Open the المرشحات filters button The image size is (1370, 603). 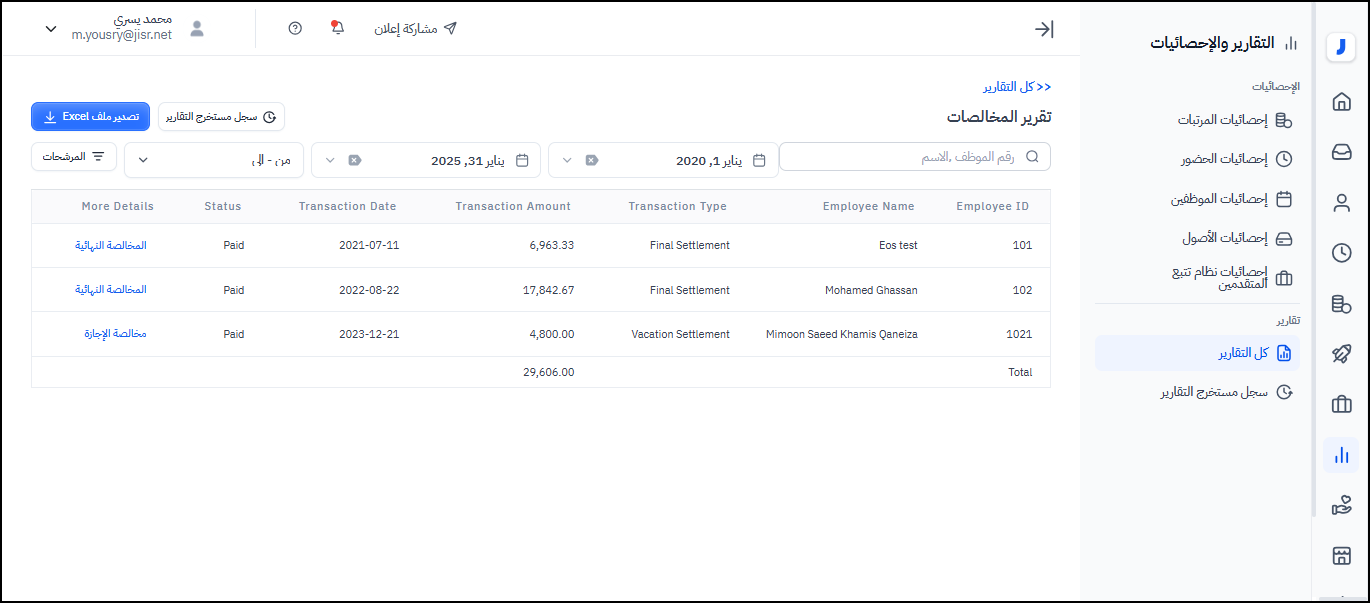pos(74,157)
